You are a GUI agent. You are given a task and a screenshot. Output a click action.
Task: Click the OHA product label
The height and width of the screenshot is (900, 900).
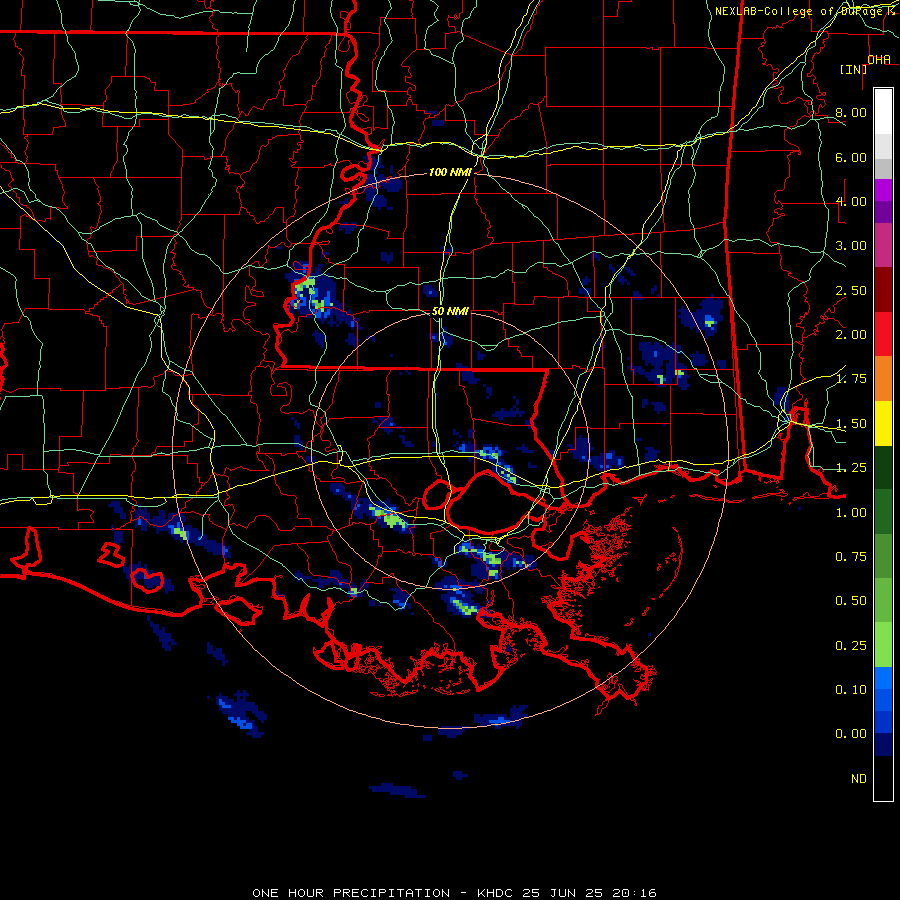click(879, 59)
